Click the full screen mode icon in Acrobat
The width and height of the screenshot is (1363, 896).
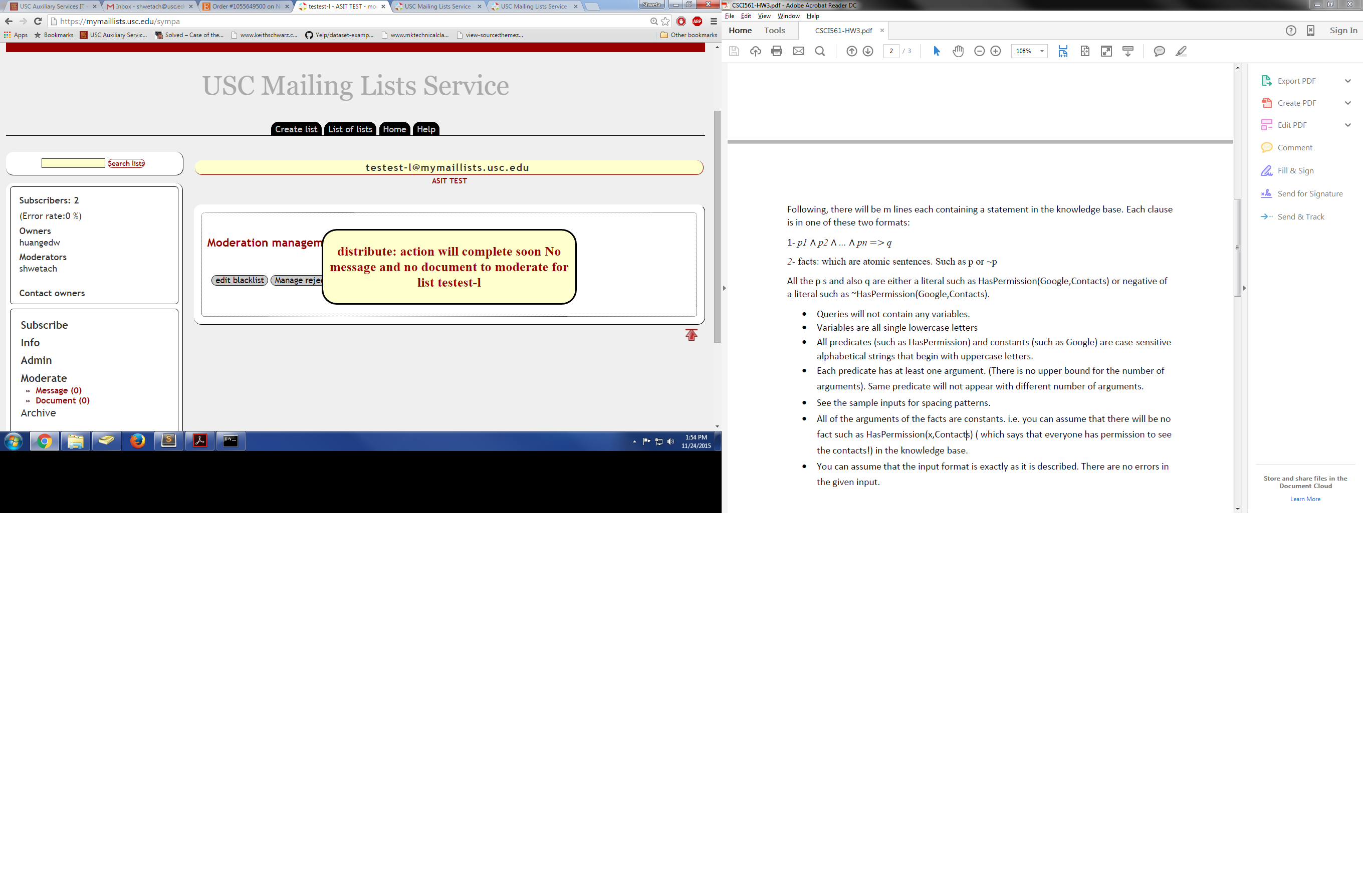[x=1106, y=51]
